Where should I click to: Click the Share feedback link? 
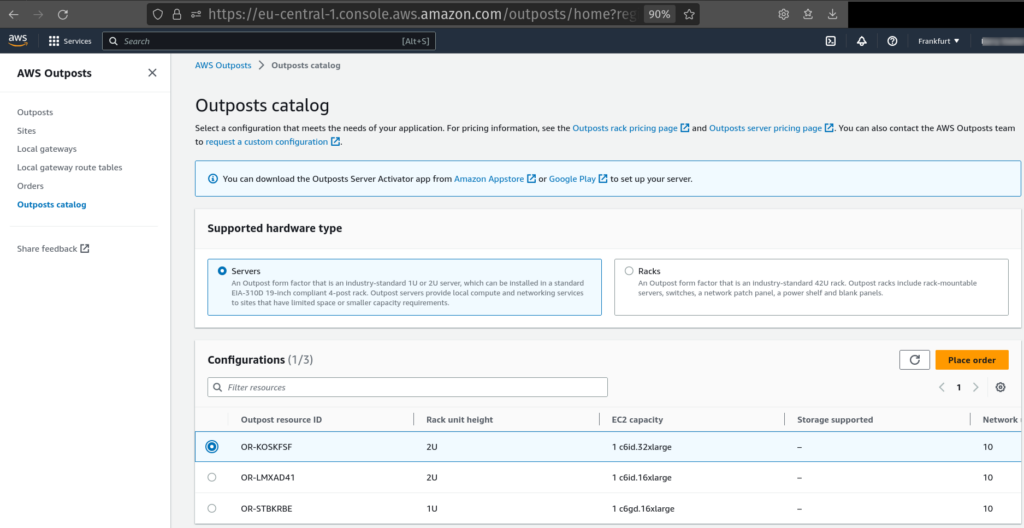pyautogui.click(x=53, y=249)
